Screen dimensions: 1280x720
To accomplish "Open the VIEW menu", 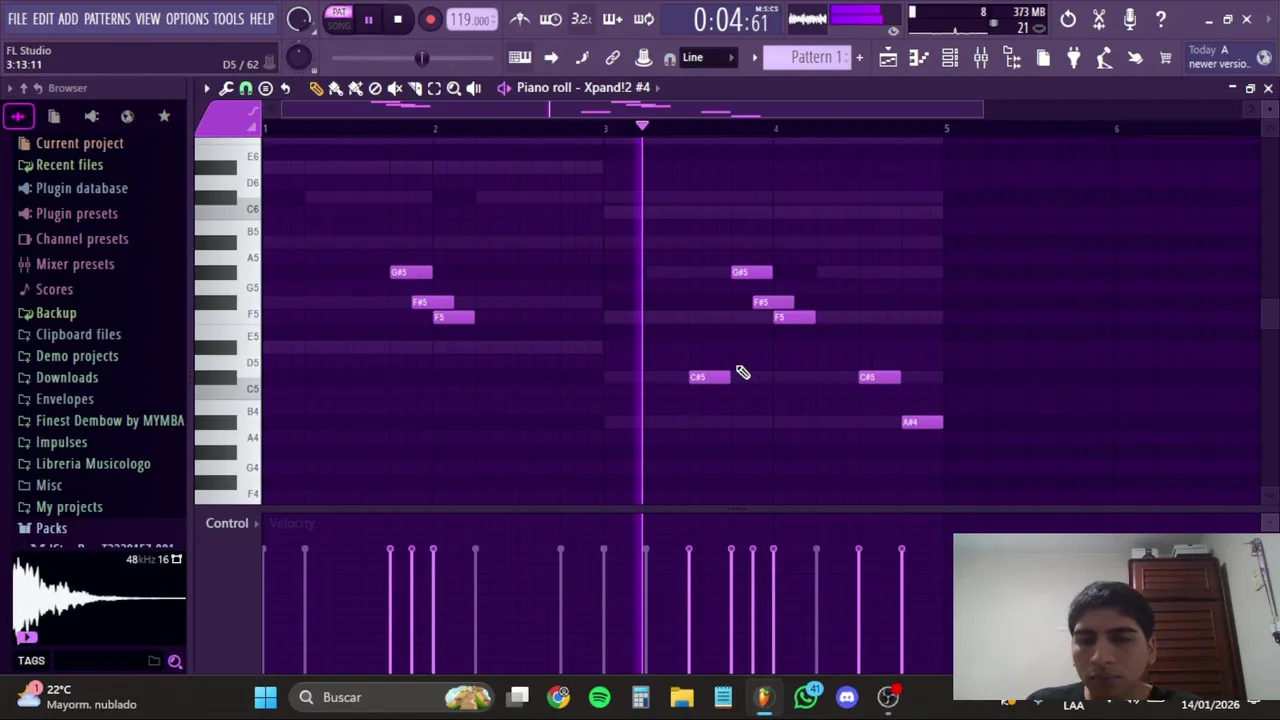I will click(148, 19).
